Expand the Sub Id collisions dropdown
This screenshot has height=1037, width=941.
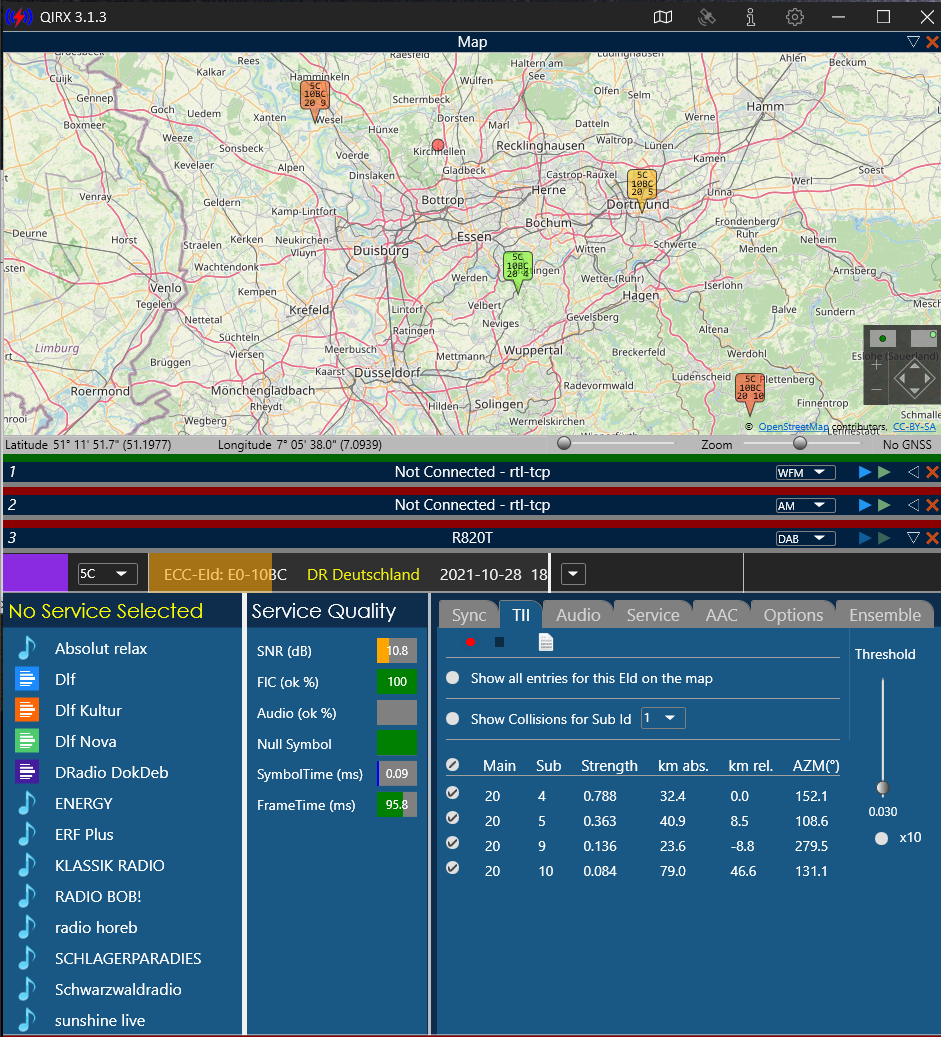point(663,718)
